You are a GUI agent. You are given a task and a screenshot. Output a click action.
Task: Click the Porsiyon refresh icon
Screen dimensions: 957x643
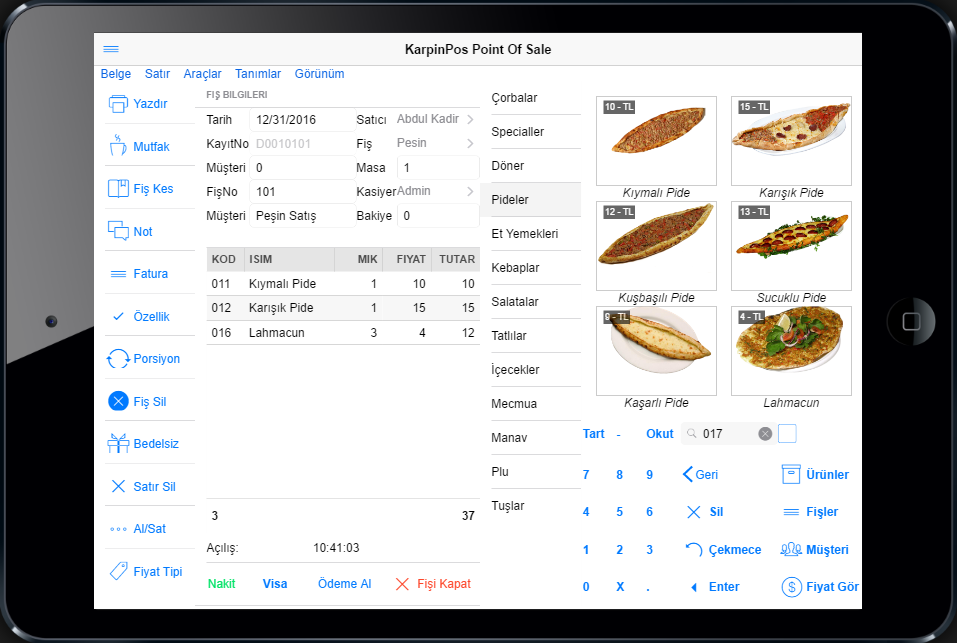(118, 359)
